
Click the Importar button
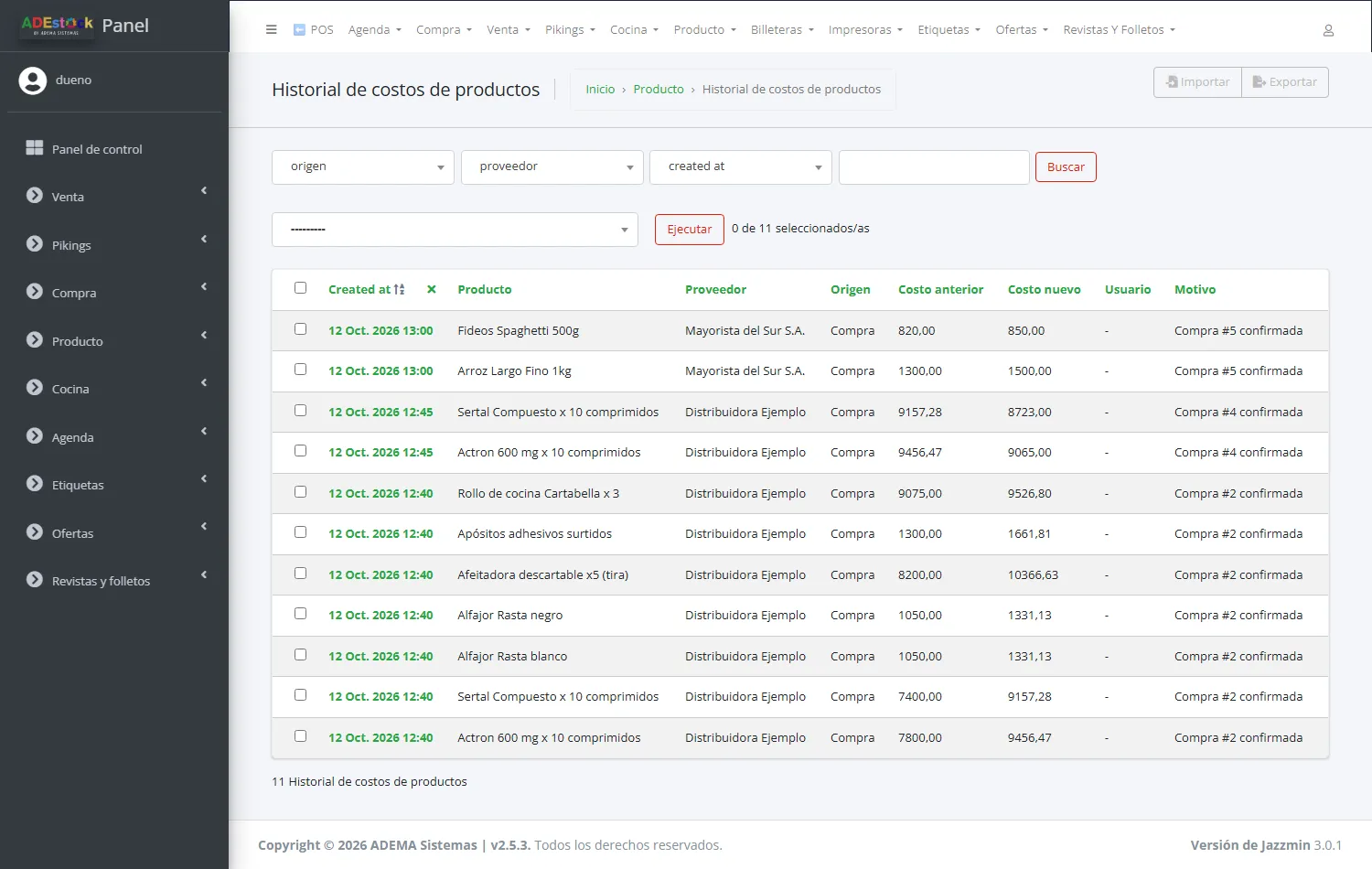click(1197, 82)
